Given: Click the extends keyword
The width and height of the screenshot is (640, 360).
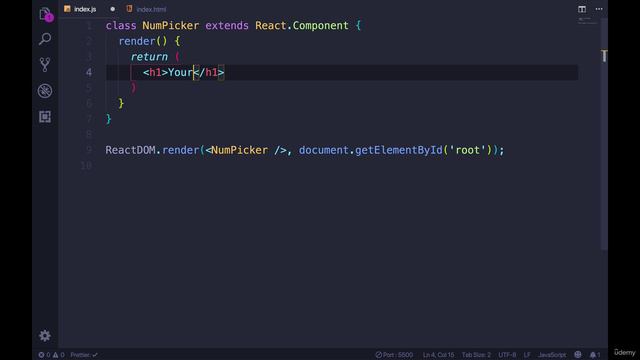Looking at the screenshot, I should [x=227, y=26].
